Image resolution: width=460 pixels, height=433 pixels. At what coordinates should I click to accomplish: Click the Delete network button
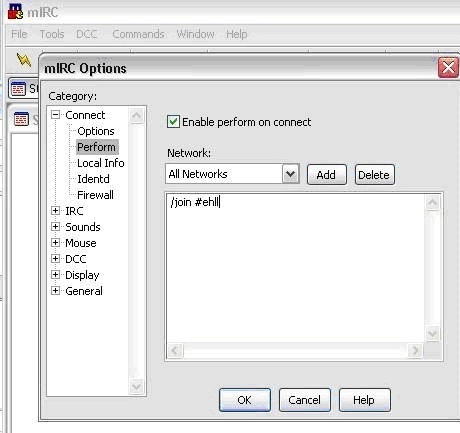(x=375, y=174)
